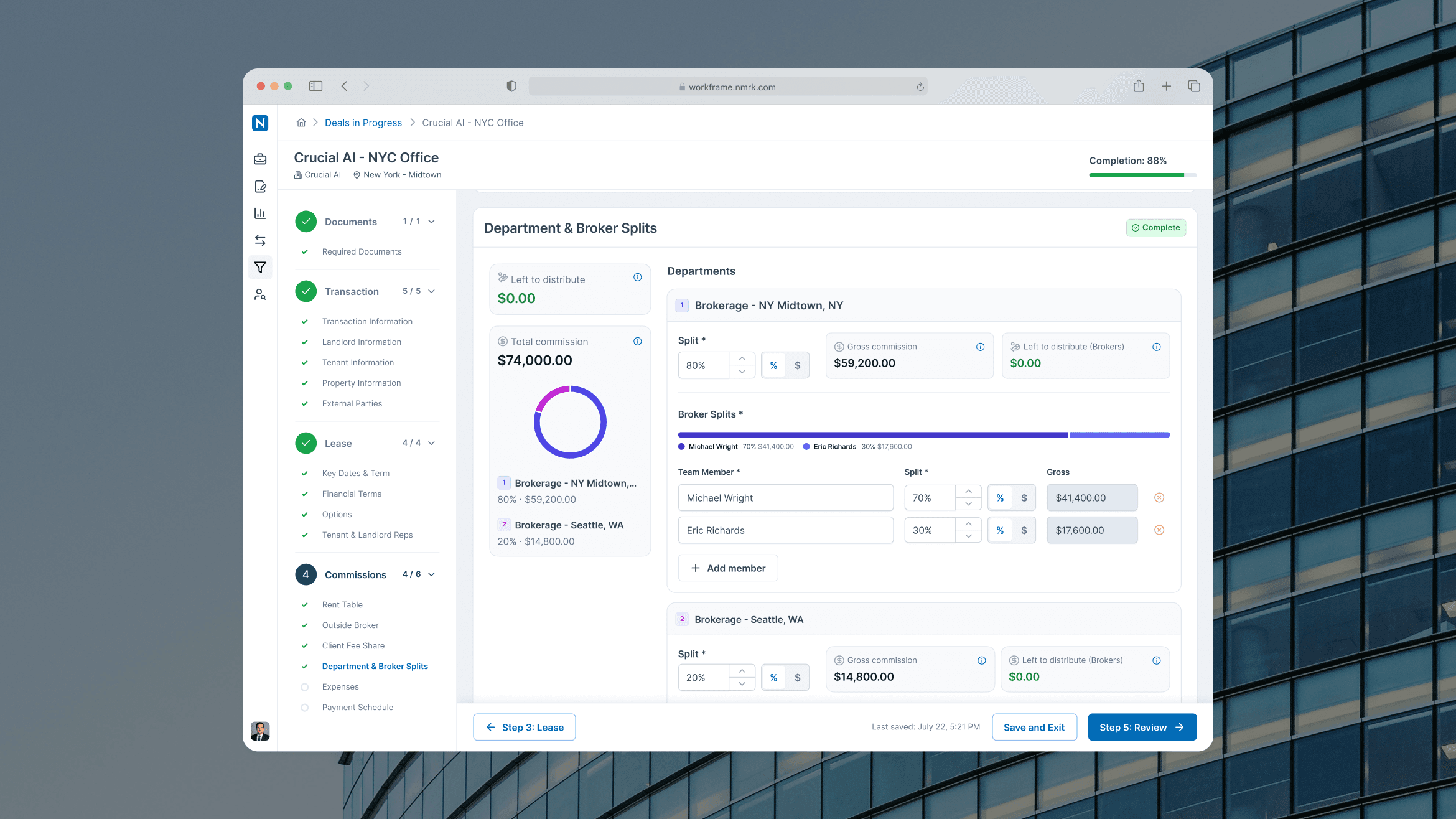
Task: Open Required Documents step
Action: 362,251
